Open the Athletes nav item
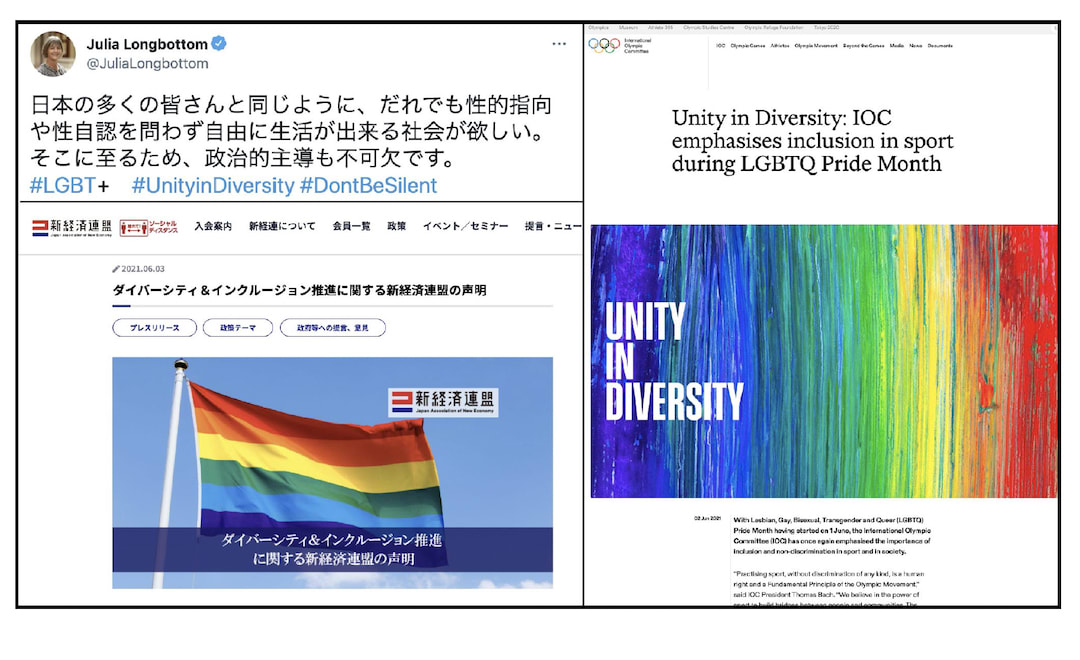 click(x=780, y=45)
